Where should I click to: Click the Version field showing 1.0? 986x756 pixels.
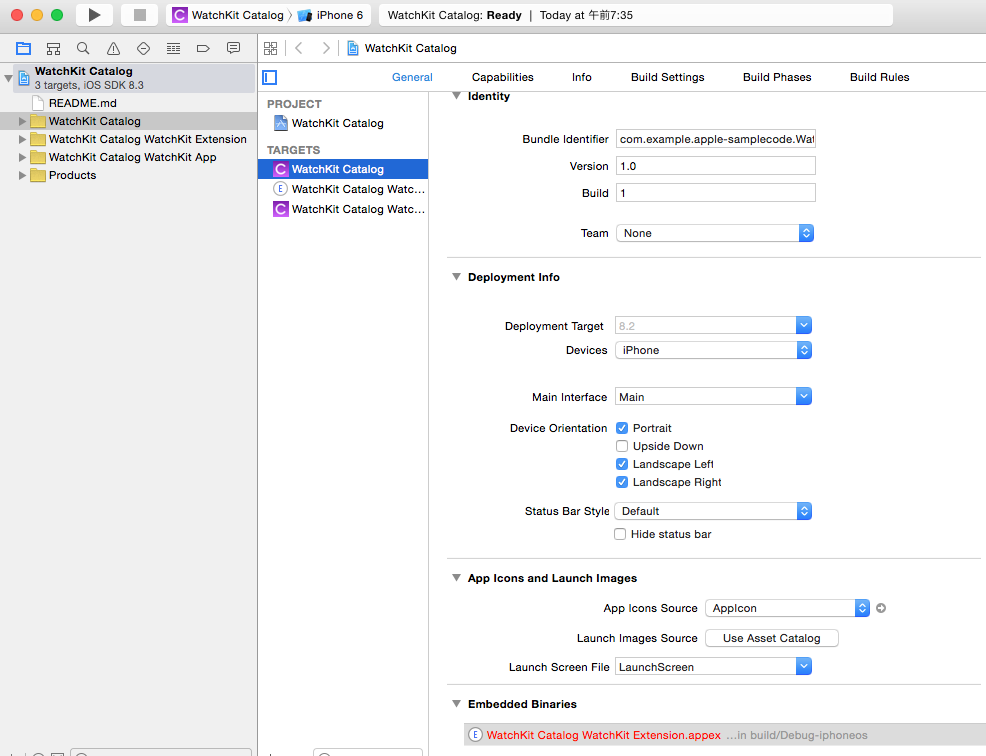[x=716, y=166]
